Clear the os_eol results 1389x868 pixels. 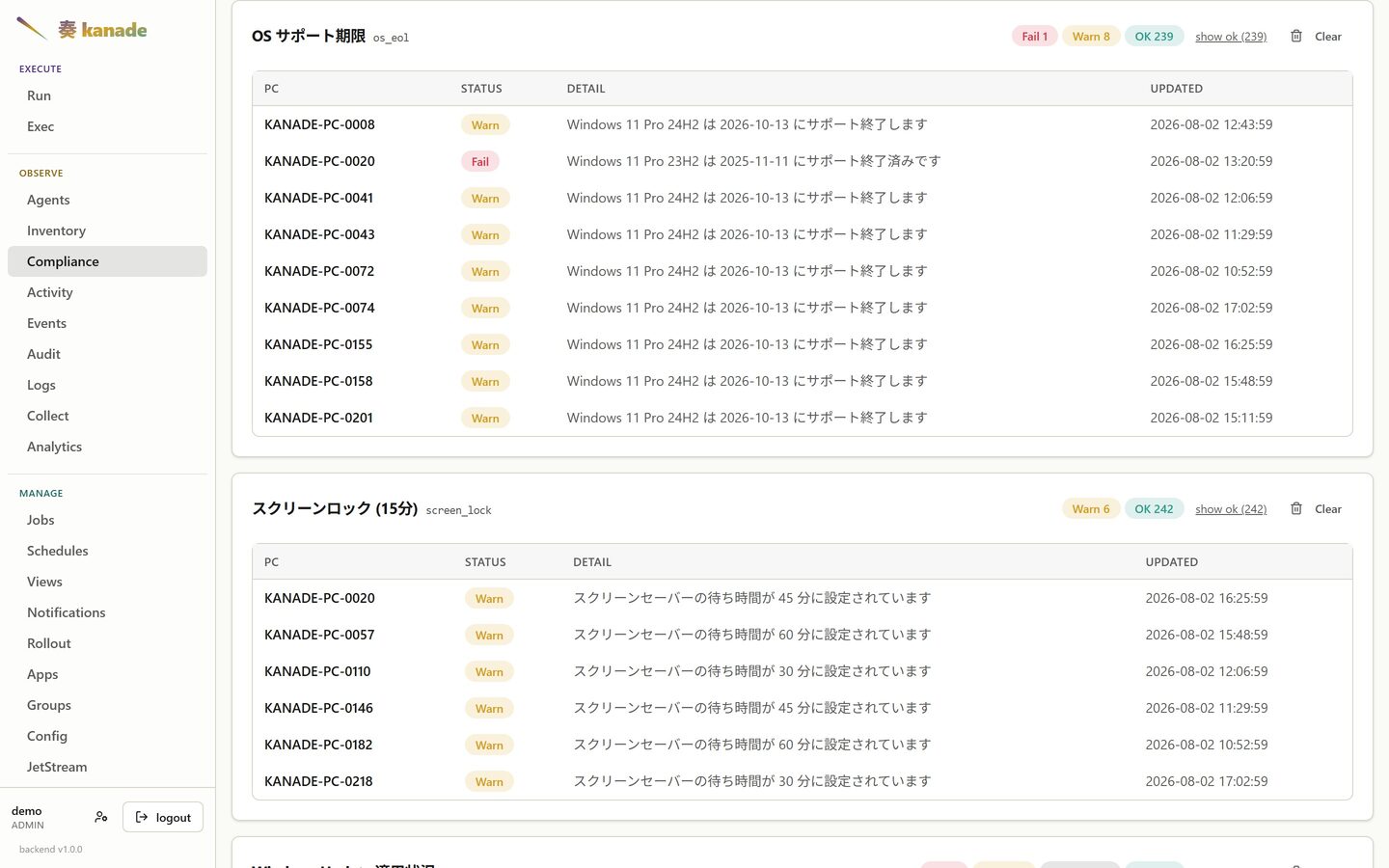[x=1327, y=37]
